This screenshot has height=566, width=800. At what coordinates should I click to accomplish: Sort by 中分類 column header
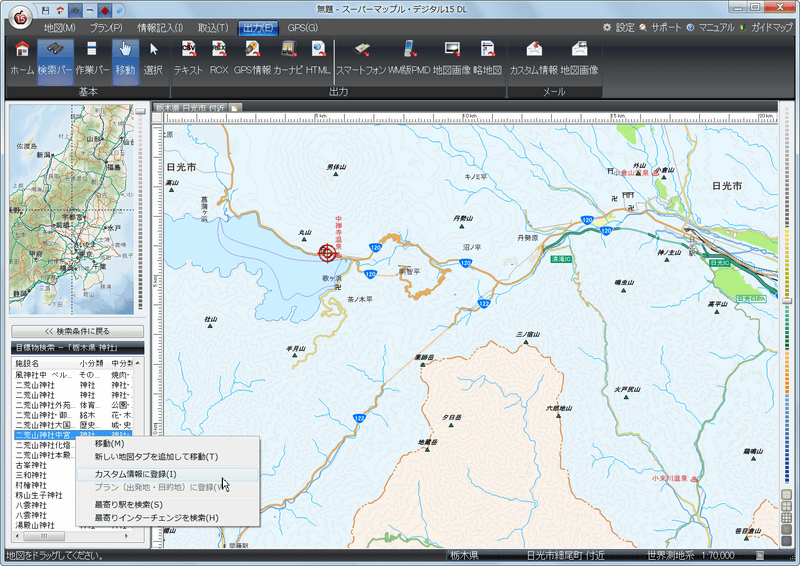tap(121, 363)
